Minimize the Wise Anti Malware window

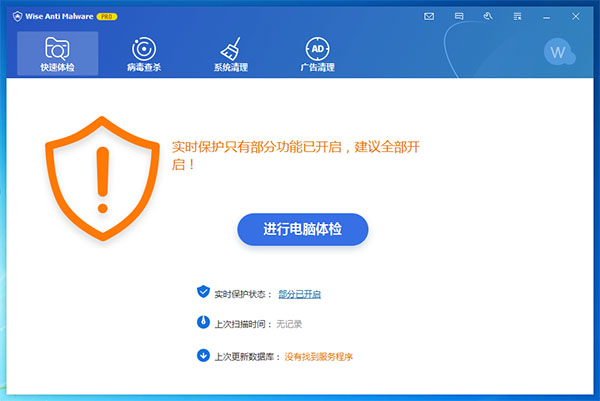coord(548,17)
